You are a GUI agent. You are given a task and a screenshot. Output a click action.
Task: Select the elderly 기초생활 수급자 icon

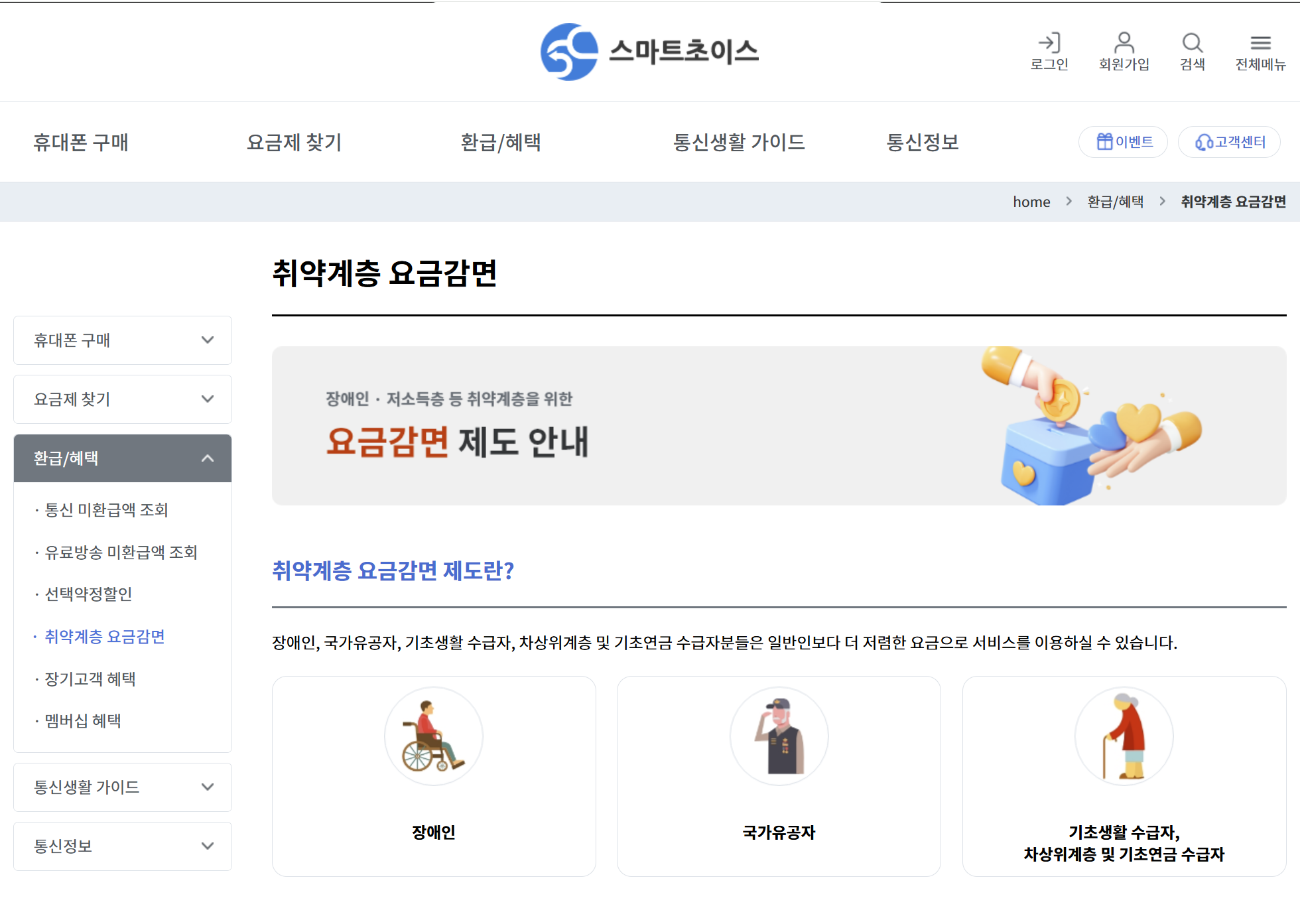click(x=1124, y=736)
